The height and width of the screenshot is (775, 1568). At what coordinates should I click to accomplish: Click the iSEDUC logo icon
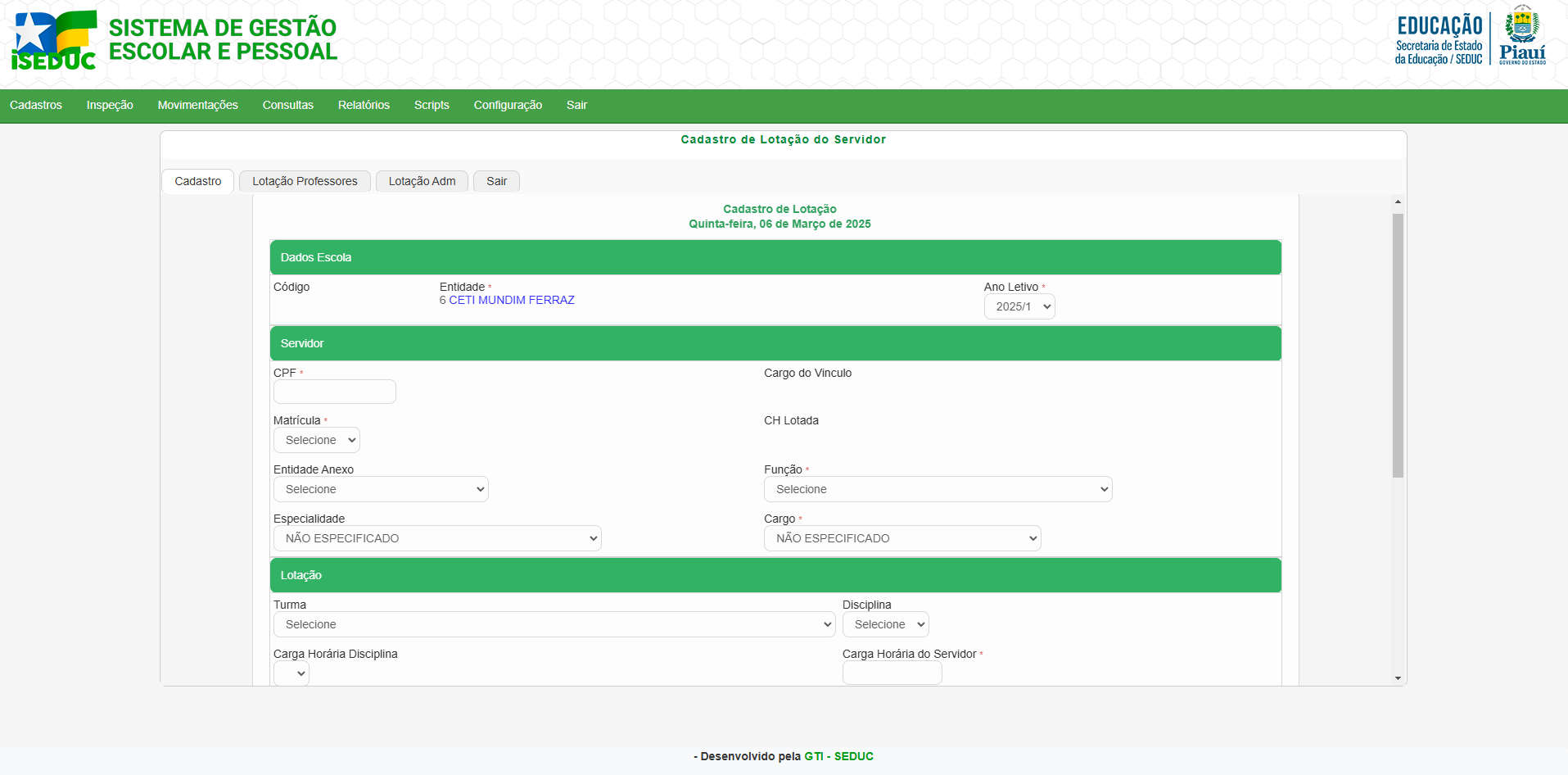(x=54, y=40)
